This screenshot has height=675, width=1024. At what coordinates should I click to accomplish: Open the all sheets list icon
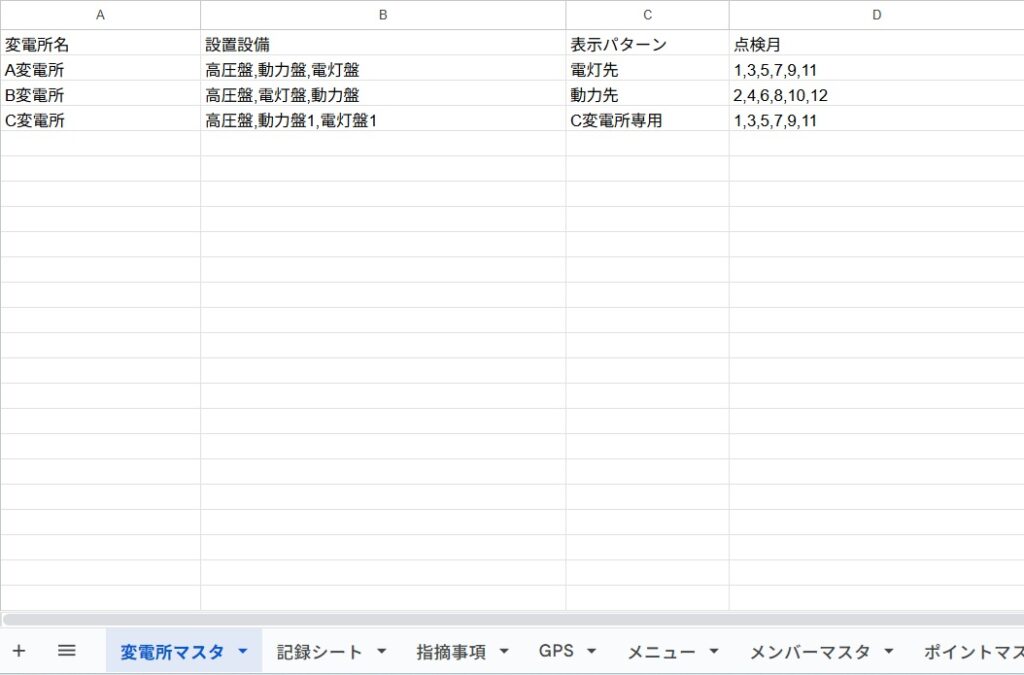coord(66,651)
